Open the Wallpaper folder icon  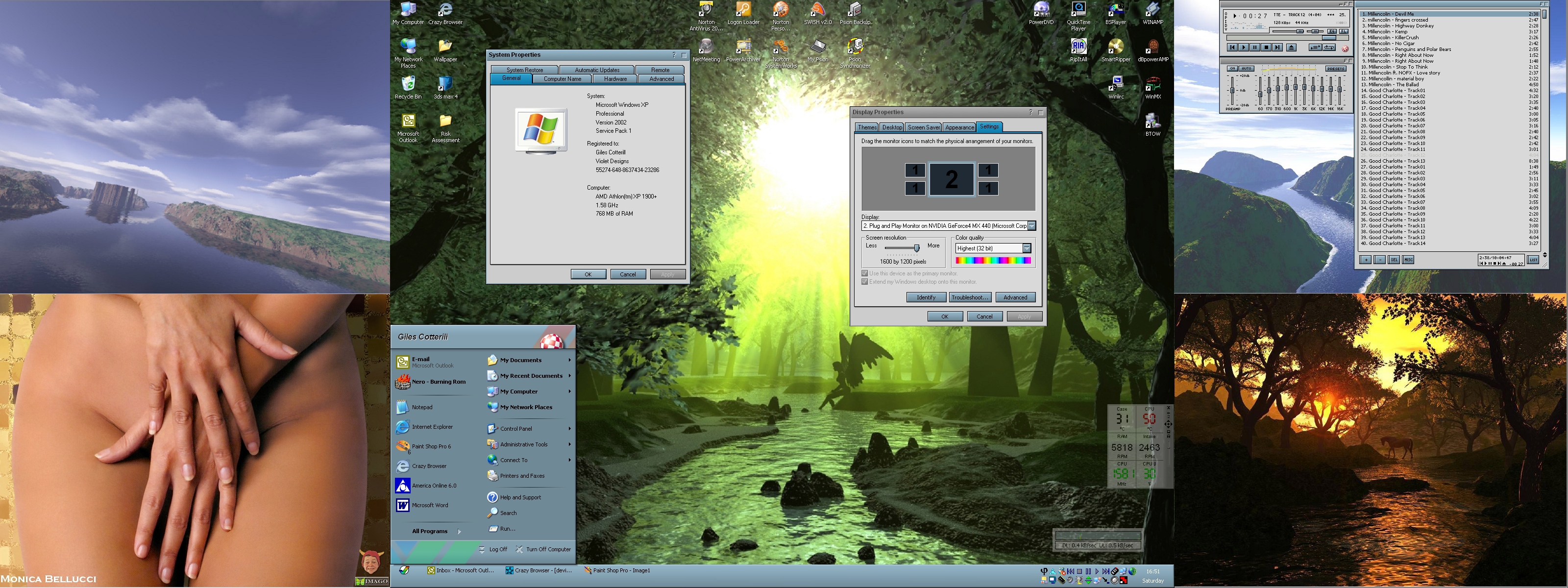click(x=445, y=50)
